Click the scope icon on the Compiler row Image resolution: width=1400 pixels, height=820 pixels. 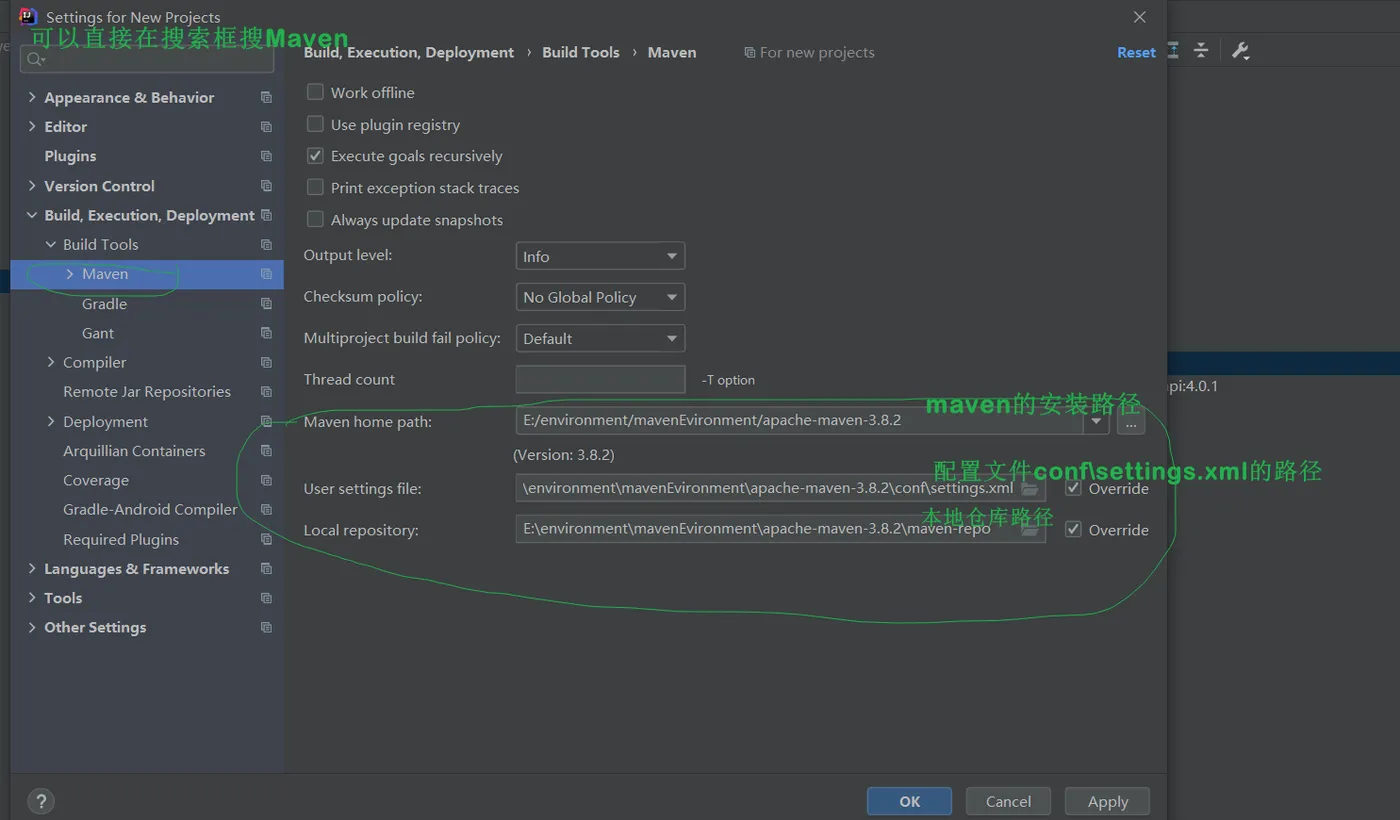[x=266, y=362]
